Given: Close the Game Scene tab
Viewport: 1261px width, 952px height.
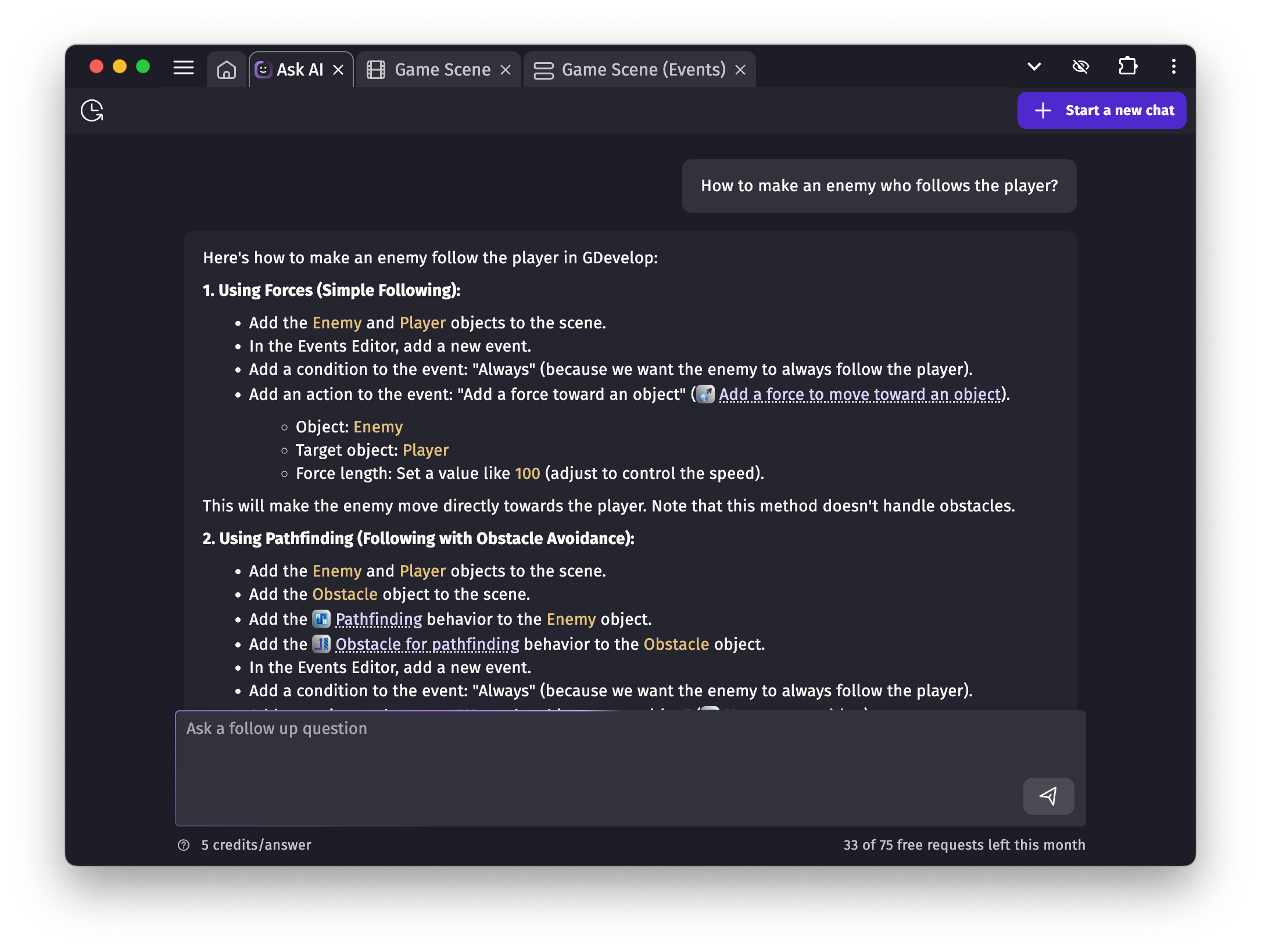Looking at the screenshot, I should pyautogui.click(x=504, y=69).
